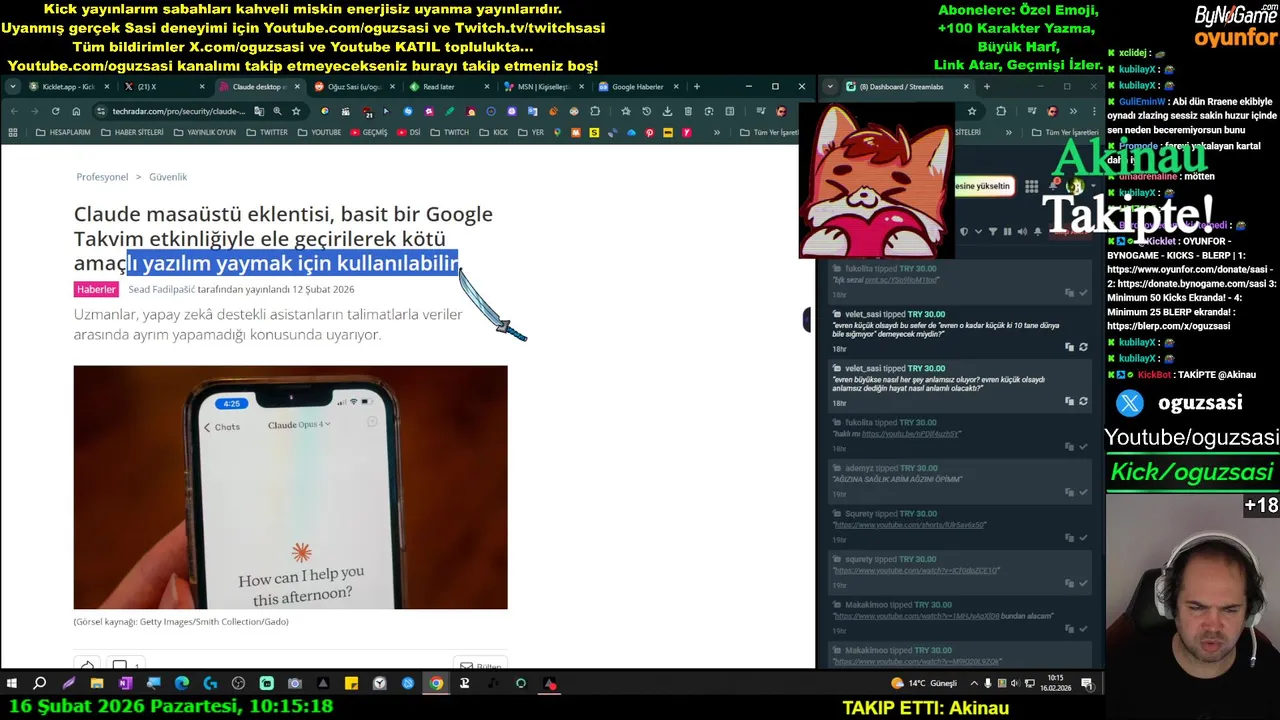The height and width of the screenshot is (720, 1280).
Task: Open Windows Start menu
Action: pyautogui.click(x=11, y=684)
